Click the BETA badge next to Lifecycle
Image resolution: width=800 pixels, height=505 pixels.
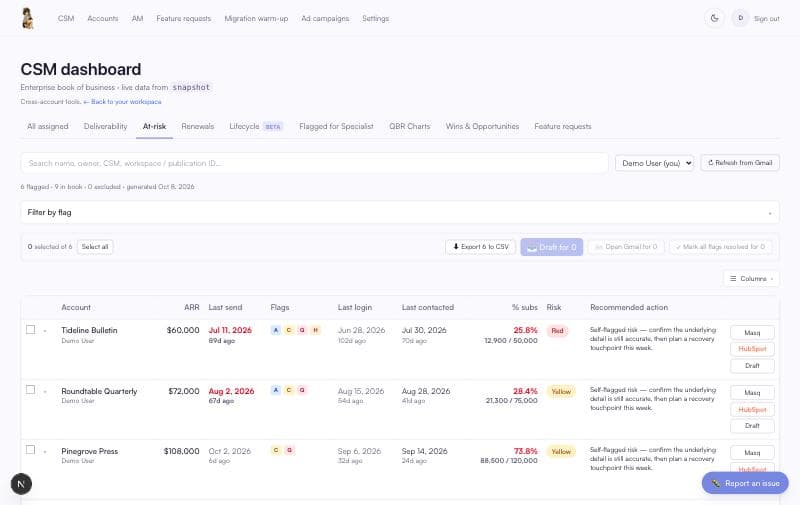coord(273,127)
